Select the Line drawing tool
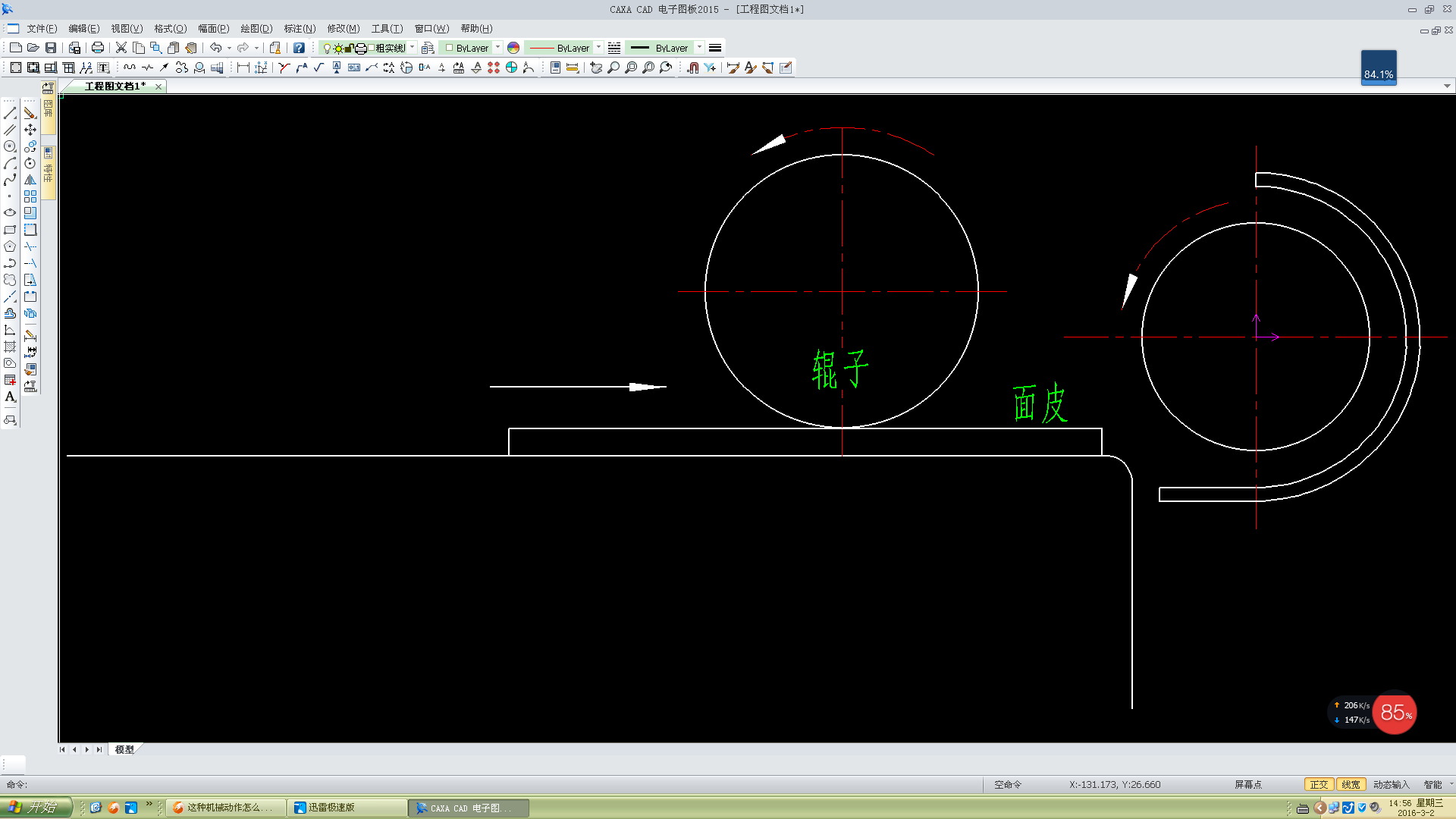The width and height of the screenshot is (1456, 819). pos(10,113)
